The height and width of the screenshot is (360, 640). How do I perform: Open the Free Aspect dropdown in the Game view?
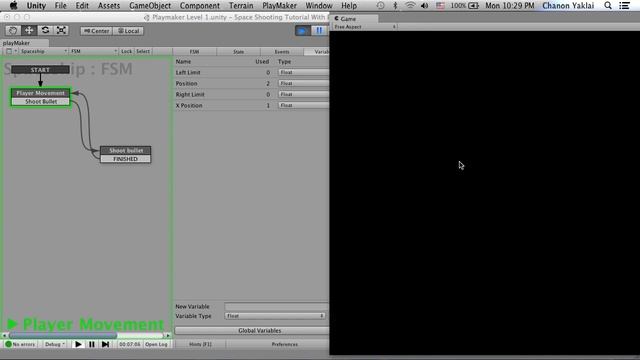(365, 27)
